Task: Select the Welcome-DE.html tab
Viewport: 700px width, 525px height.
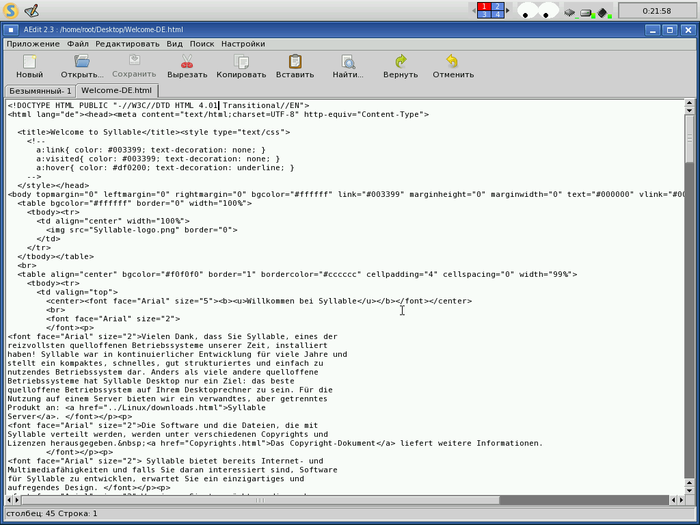Action: pos(116,91)
